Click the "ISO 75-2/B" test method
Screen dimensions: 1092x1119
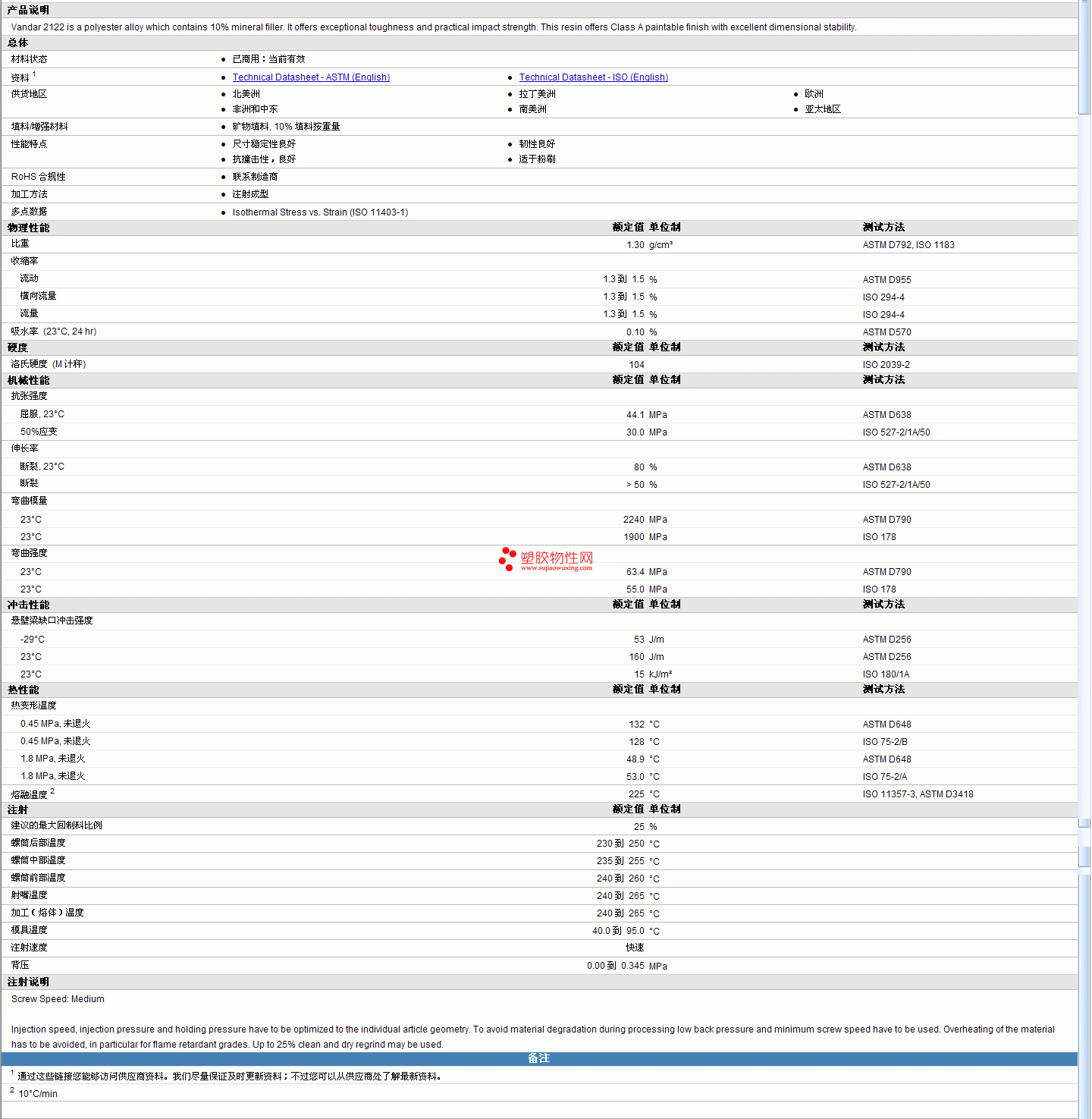tap(885, 742)
